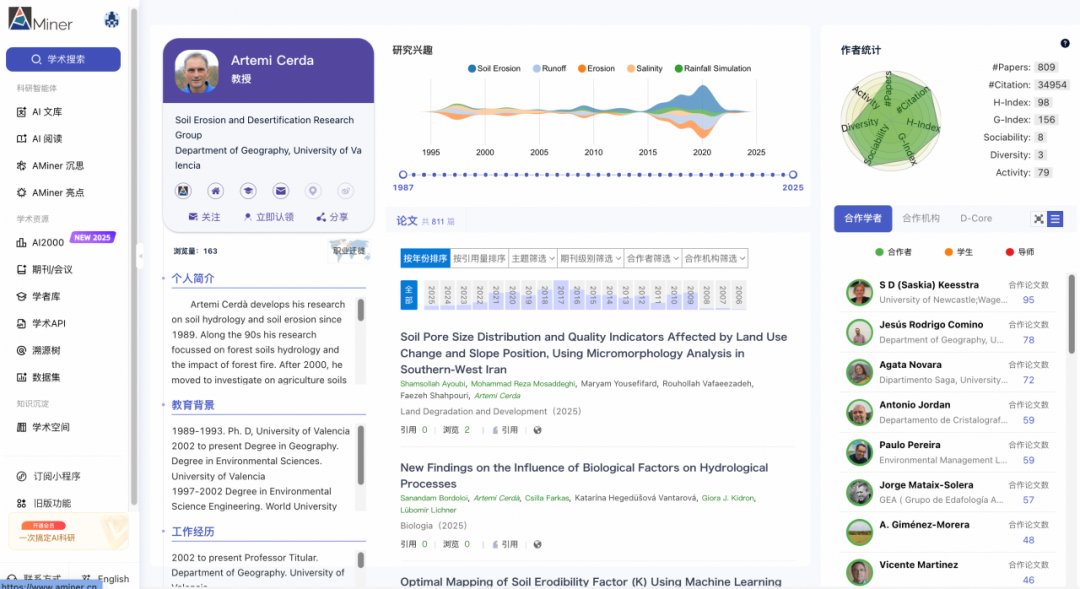
Task: Click the homepage icon on profile card
Action: 216,191
